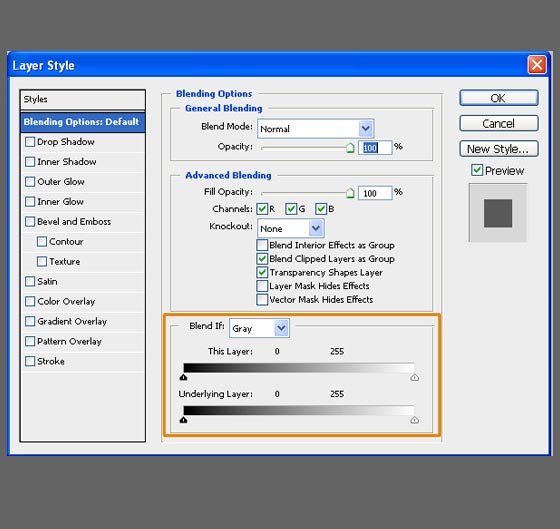Click the Opacity percentage input field
Image resolution: width=560 pixels, height=529 pixels.
point(375,147)
